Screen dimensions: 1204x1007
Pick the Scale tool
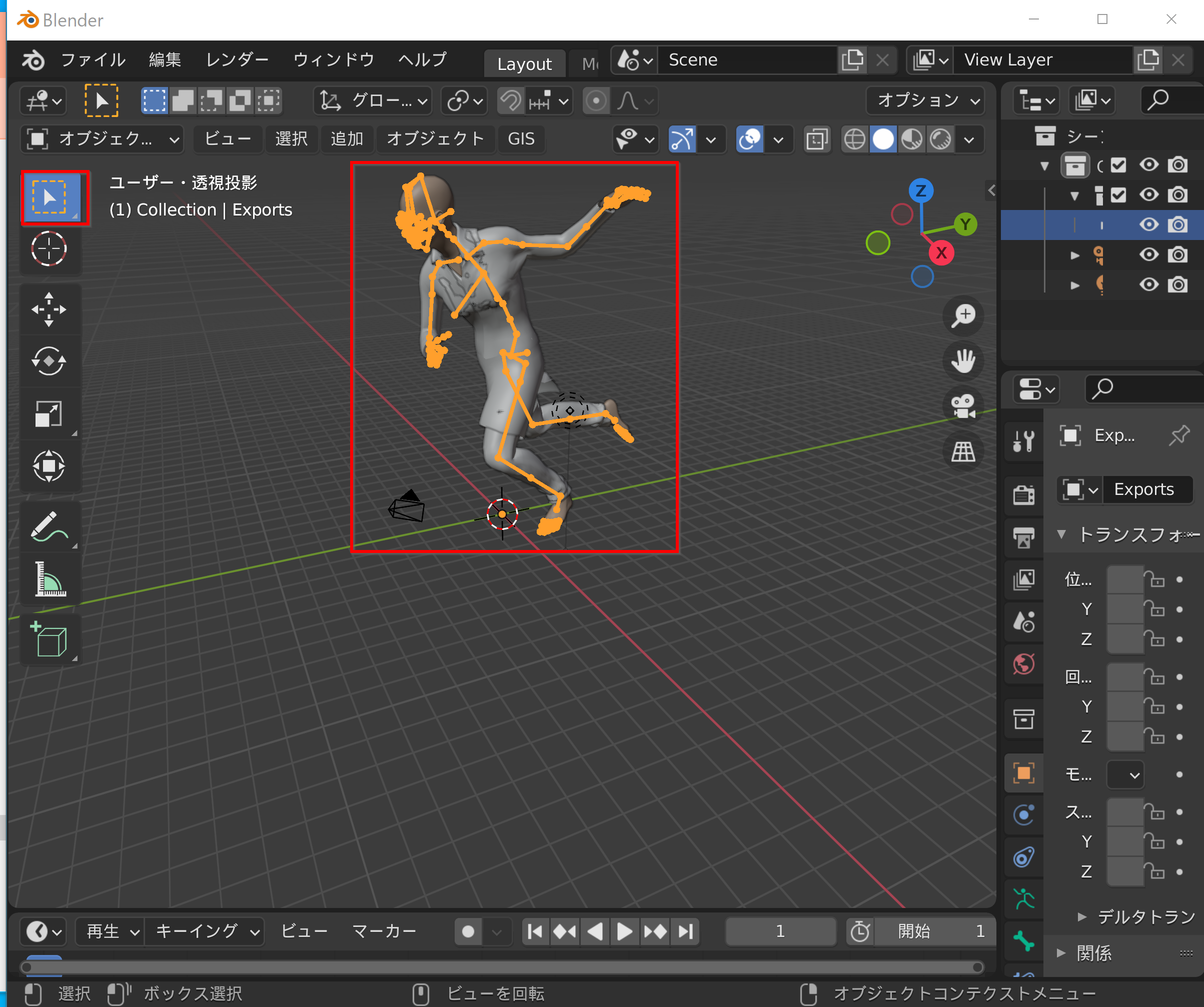click(49, 414)
